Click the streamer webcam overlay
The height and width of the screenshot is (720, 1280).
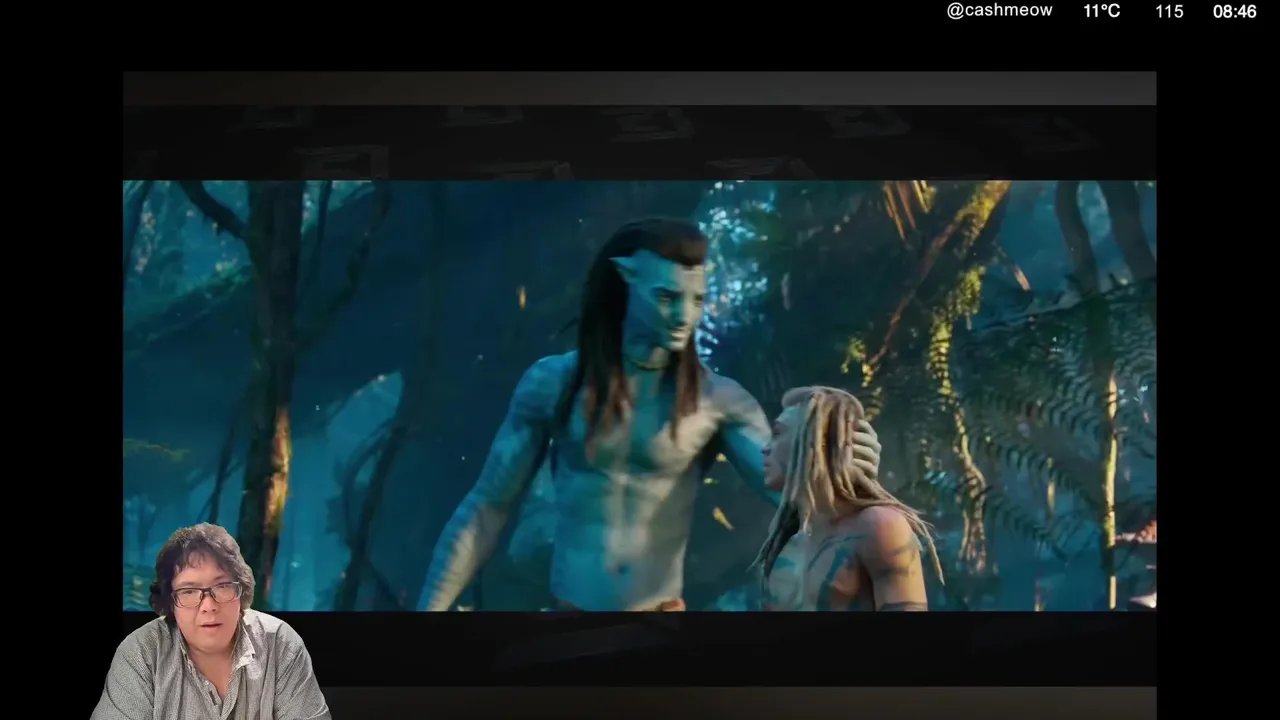[210, 621]
